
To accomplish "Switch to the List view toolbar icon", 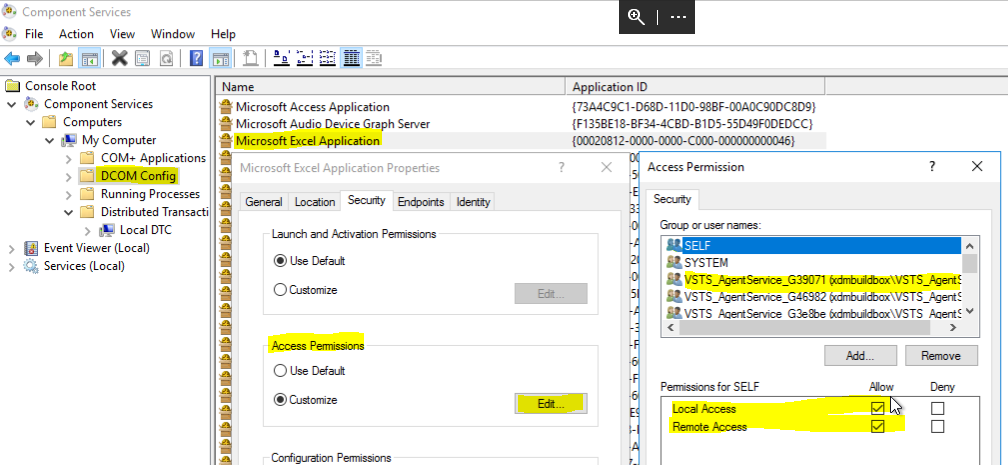I will (x=327, y=59).
